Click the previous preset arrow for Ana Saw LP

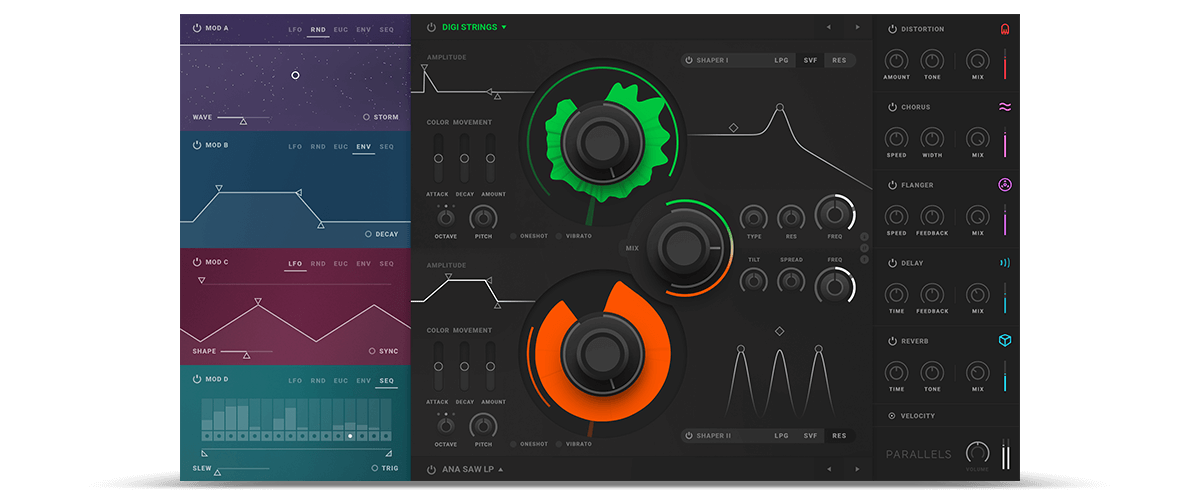(x=828, y=469)
